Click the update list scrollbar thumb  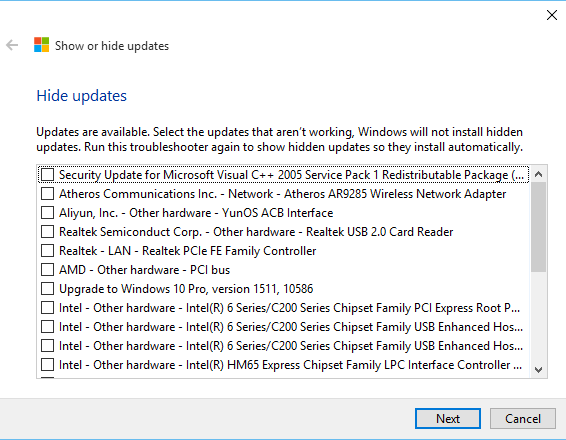[538, 227]
